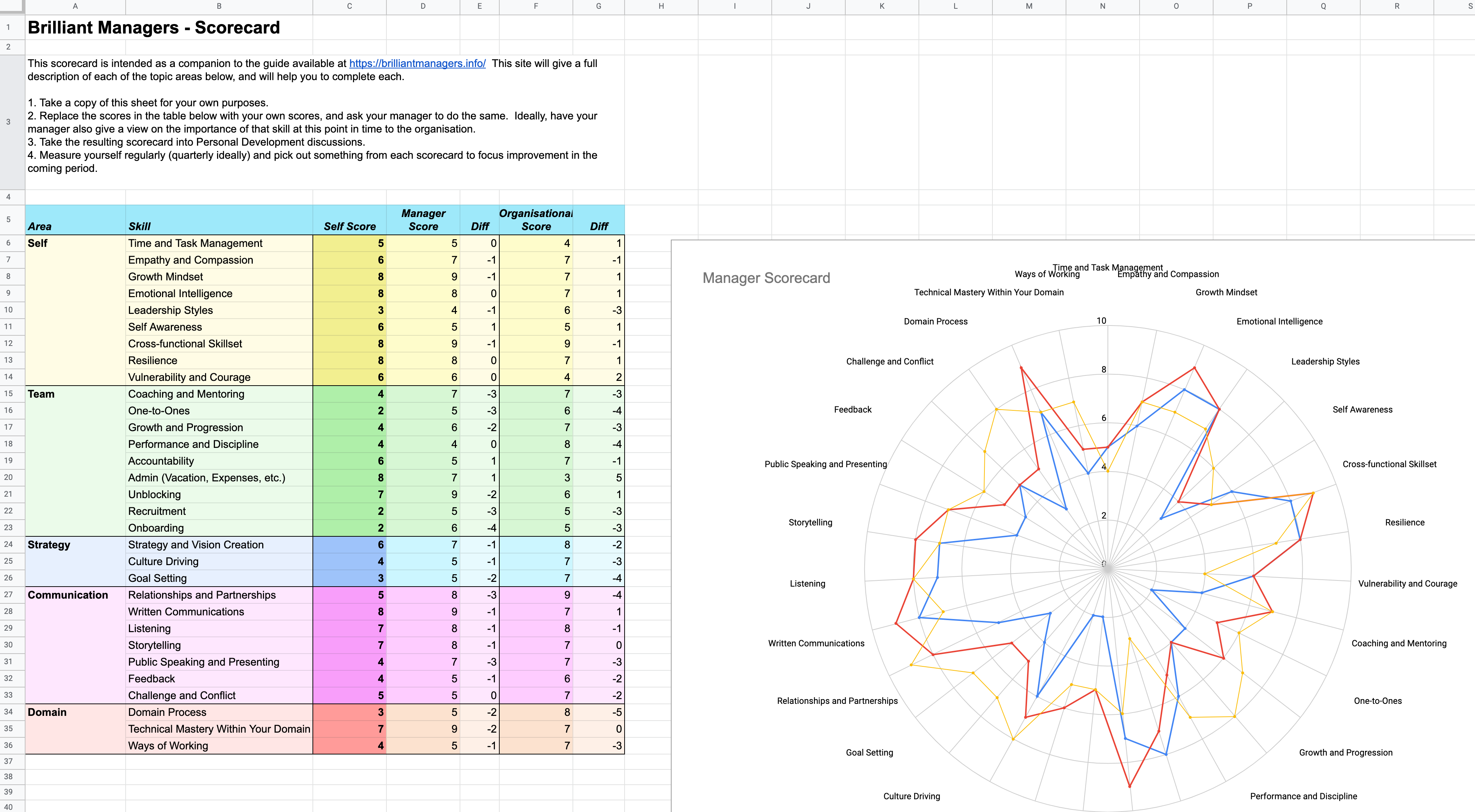Viewport: 1475px width, 812px height.
Task: Select the 'Strategy and Vision Creation' cell
Action: point(219,545)
